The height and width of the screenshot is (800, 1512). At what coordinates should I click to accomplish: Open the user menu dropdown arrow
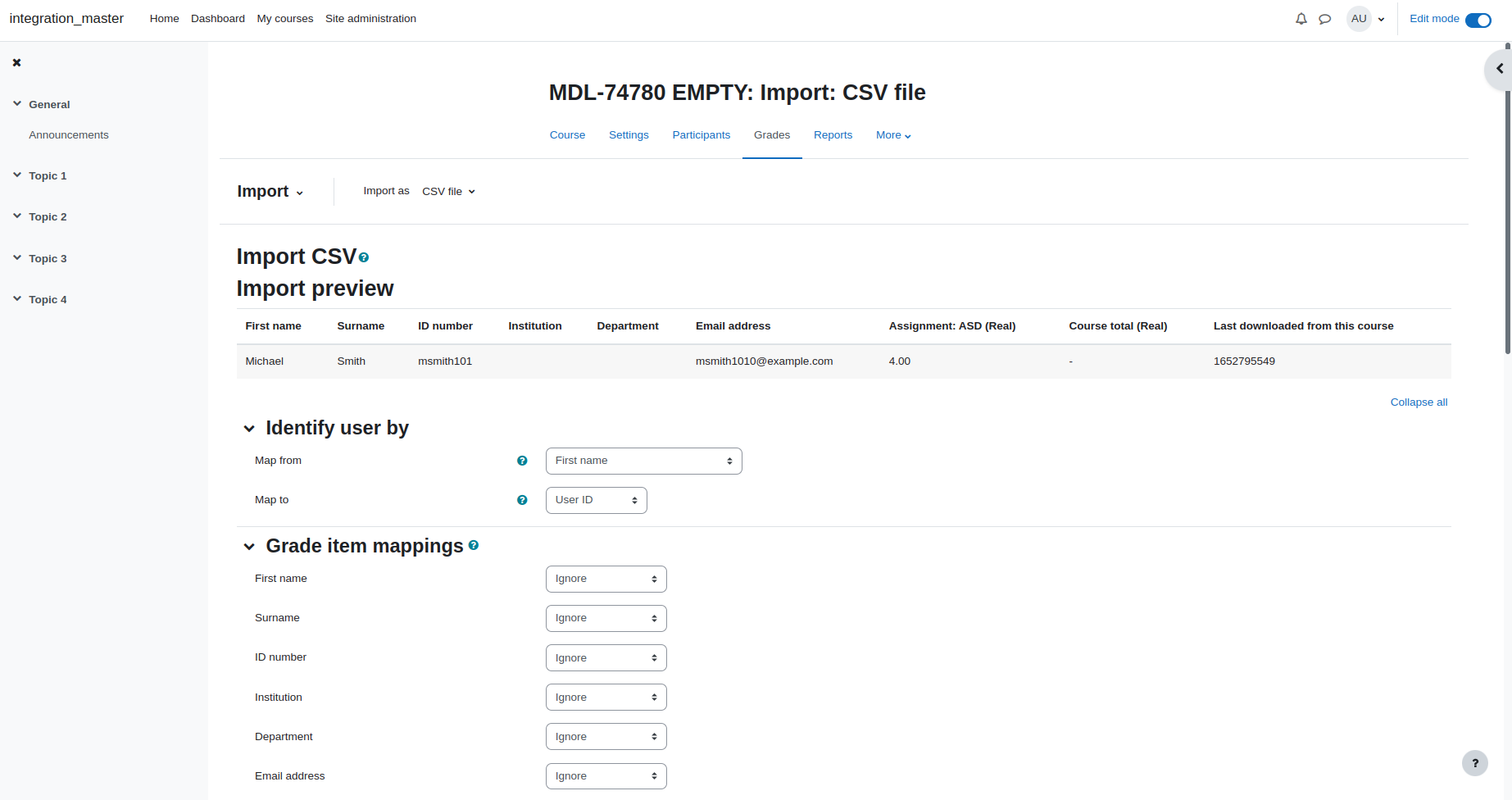coord(1382,20)
